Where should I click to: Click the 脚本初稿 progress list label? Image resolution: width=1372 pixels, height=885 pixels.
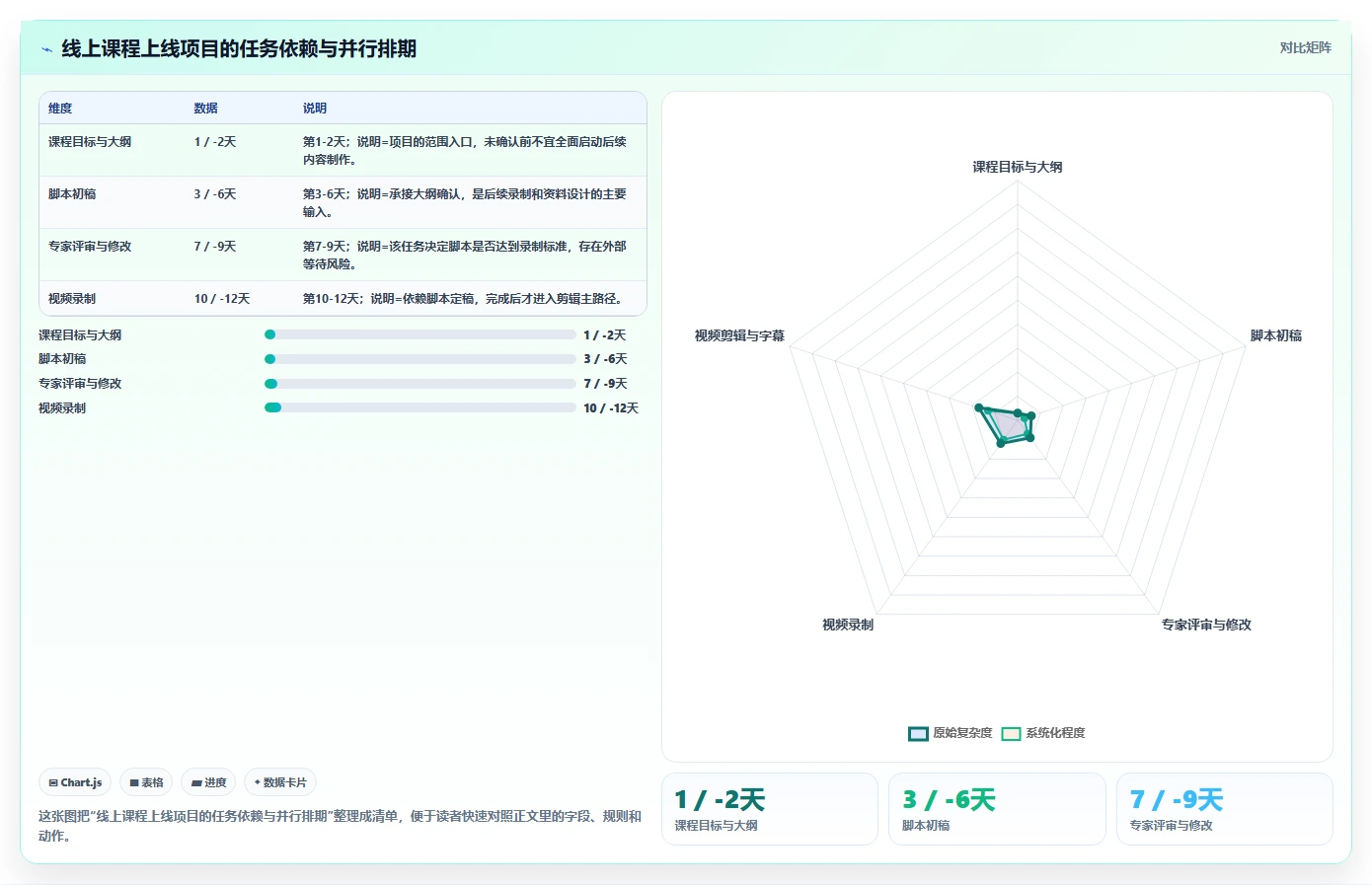[62, 359]
